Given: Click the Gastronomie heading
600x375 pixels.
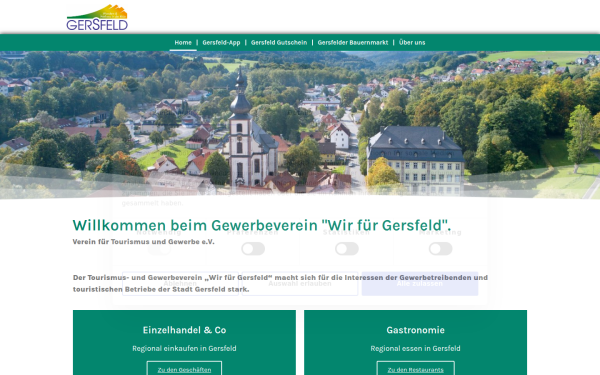Looking at the screenshot, I should (x=416, y=330).
